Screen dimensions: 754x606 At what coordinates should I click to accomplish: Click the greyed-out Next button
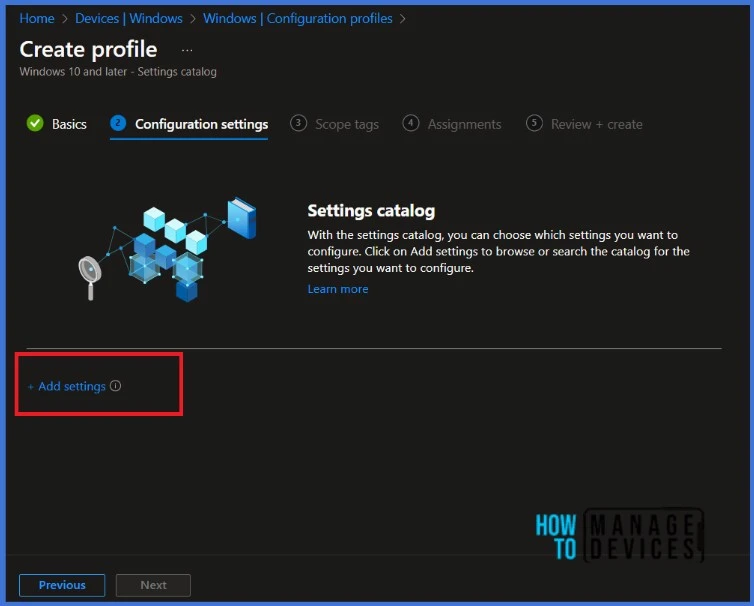pyautogui.click(x=153, y=585)
